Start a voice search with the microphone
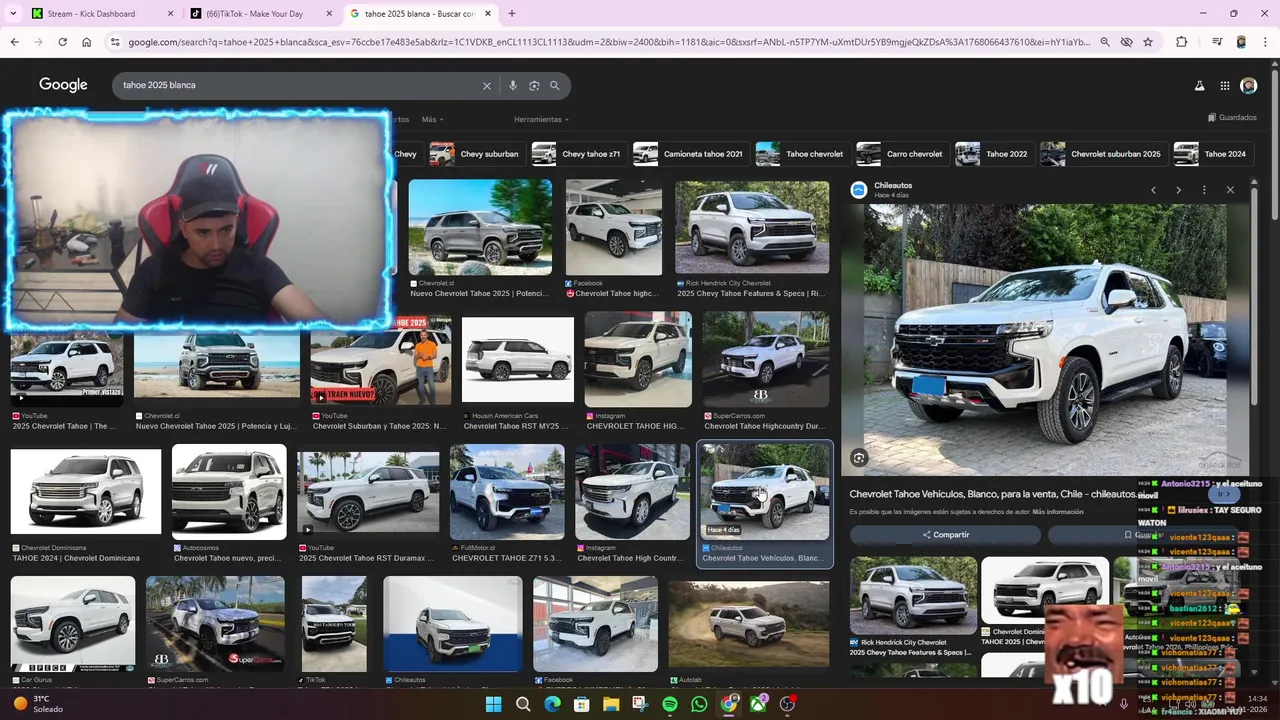The height and width of the screenshot is (720, 1280). (513, 86)
